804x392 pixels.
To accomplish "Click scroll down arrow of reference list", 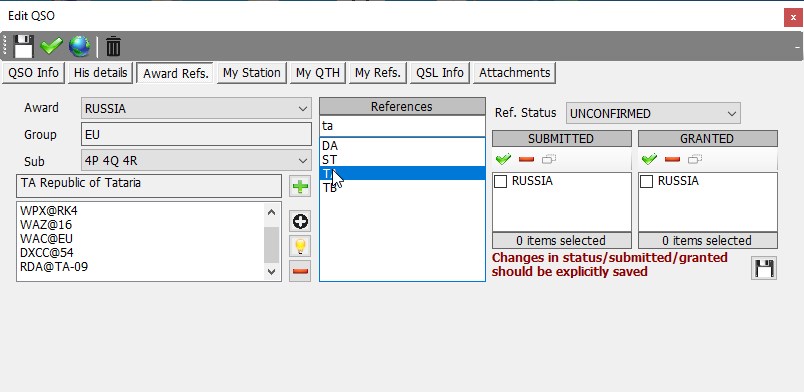I will [272, 272].
